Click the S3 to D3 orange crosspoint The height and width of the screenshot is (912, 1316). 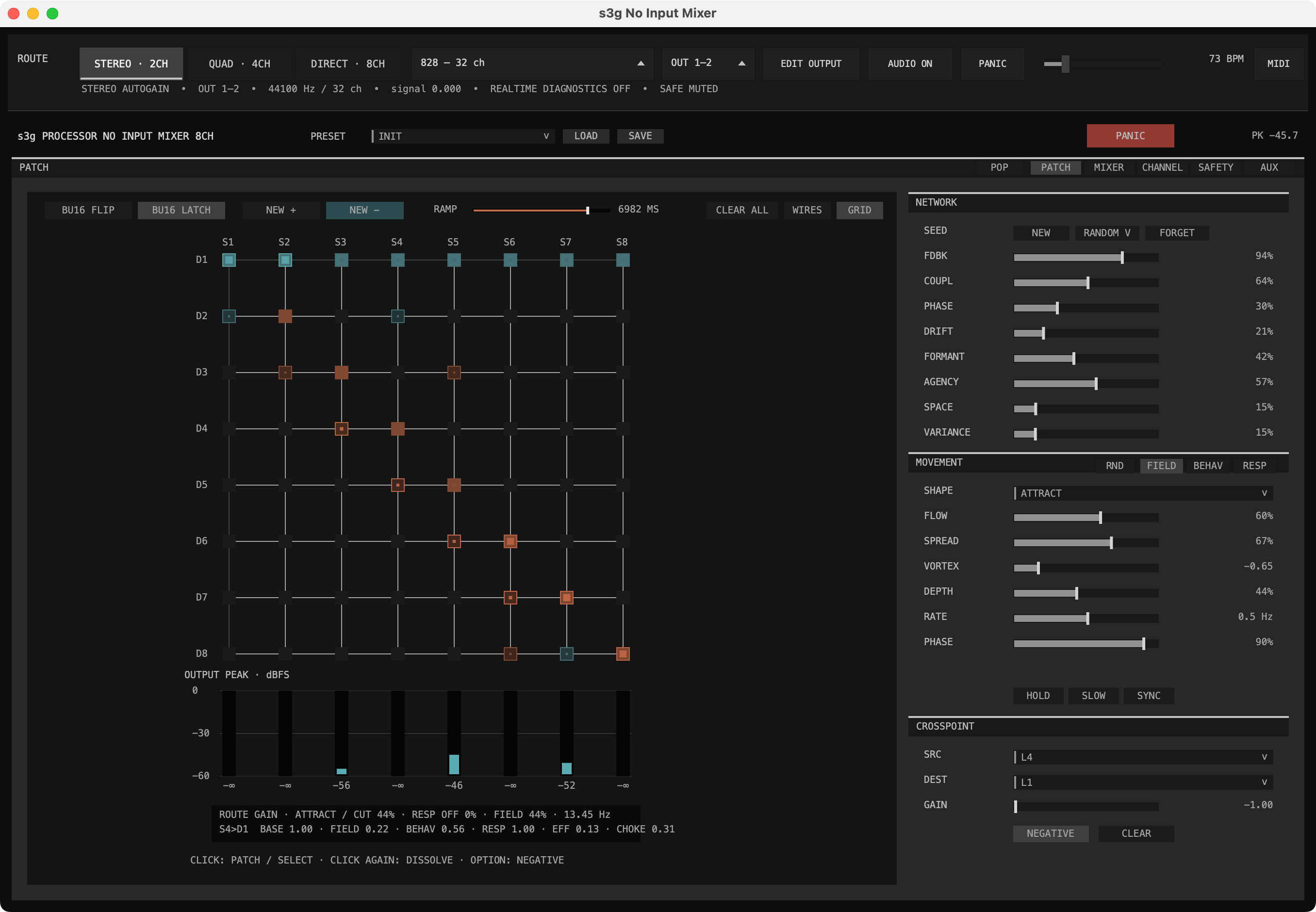[341, 373]
